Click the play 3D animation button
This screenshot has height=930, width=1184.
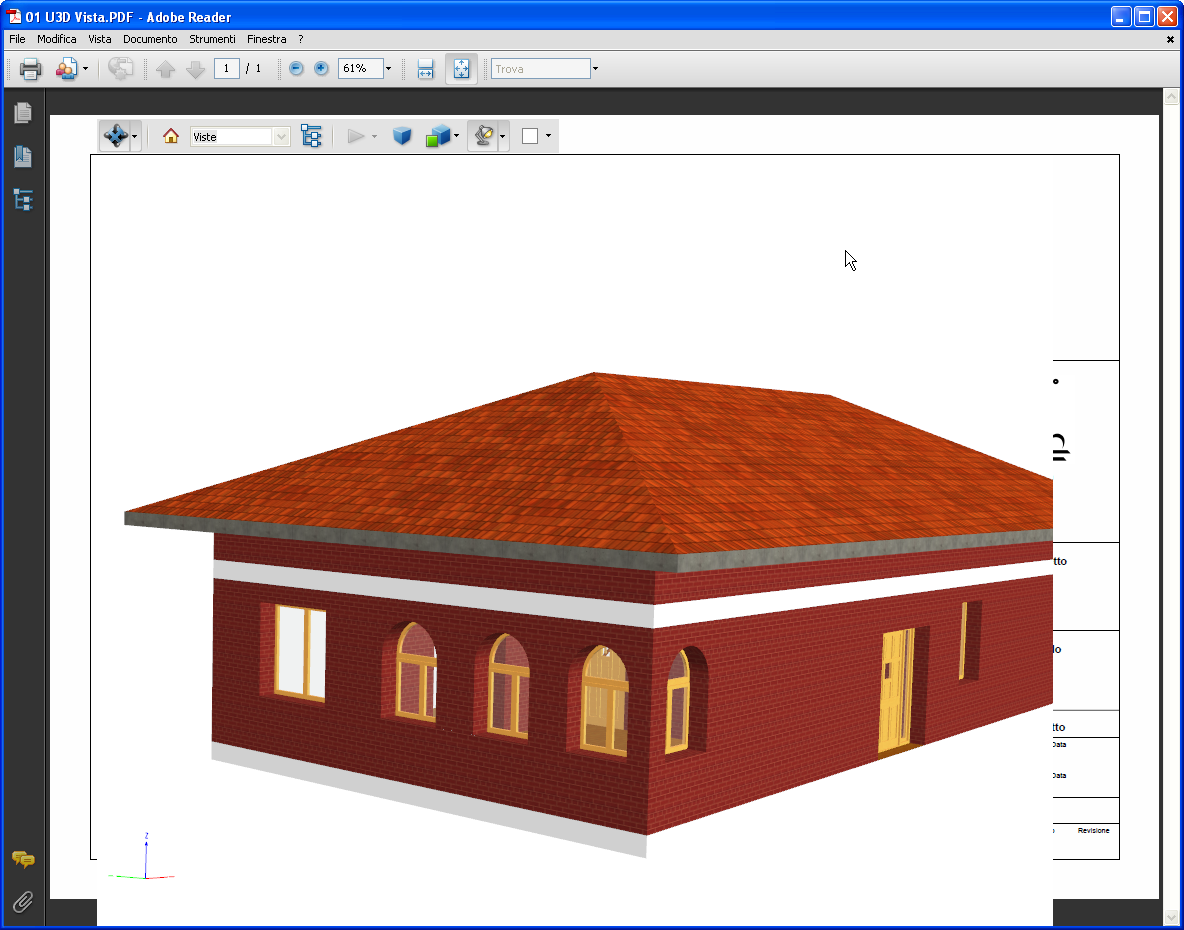coord(356,136)
